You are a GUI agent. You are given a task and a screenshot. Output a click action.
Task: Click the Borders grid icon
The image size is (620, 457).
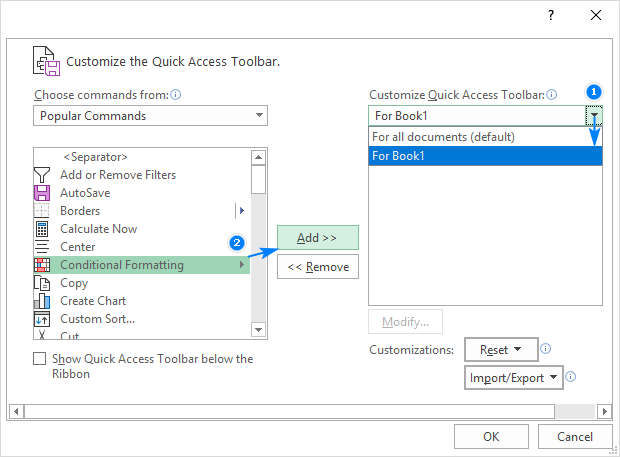42,211
